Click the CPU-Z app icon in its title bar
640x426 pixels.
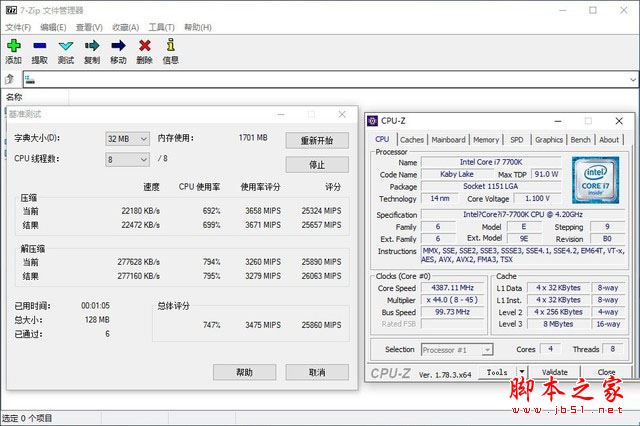point(372,121)
